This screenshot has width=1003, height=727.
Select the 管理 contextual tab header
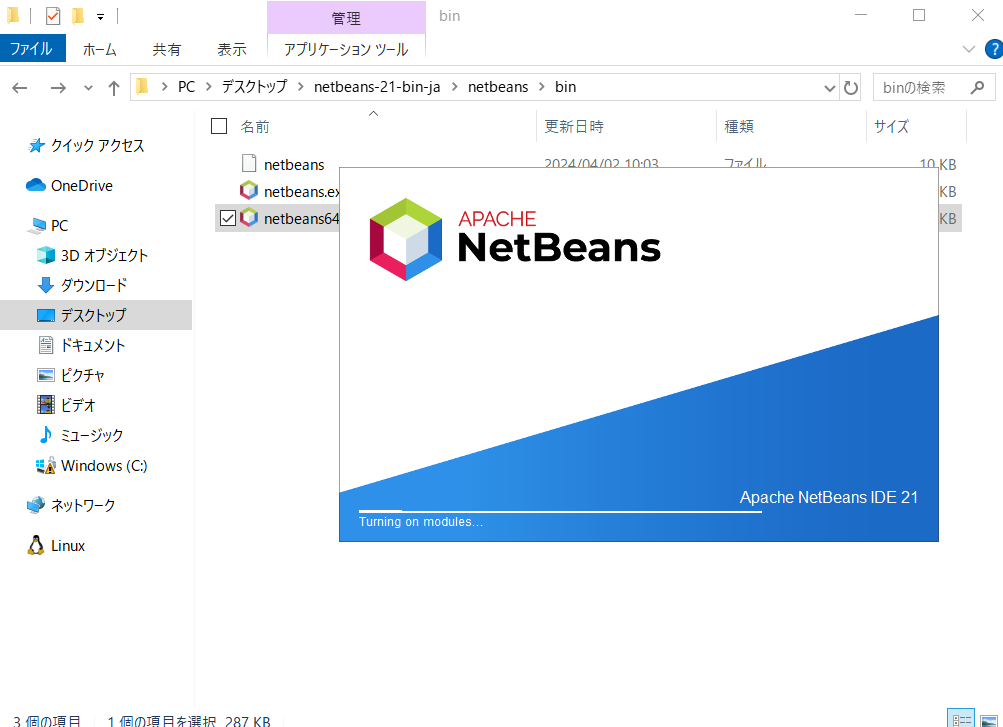pyautogui.click(x=346, y=18)
